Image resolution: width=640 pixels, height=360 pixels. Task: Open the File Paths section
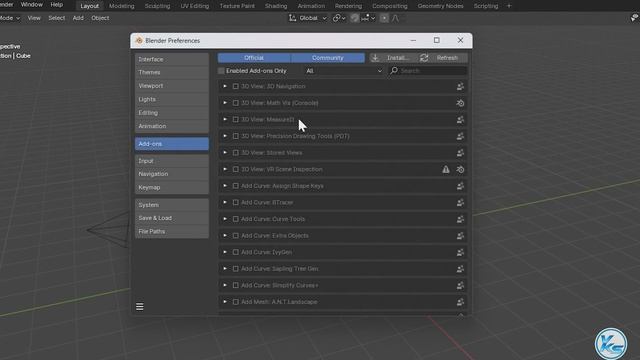[172, 231]
